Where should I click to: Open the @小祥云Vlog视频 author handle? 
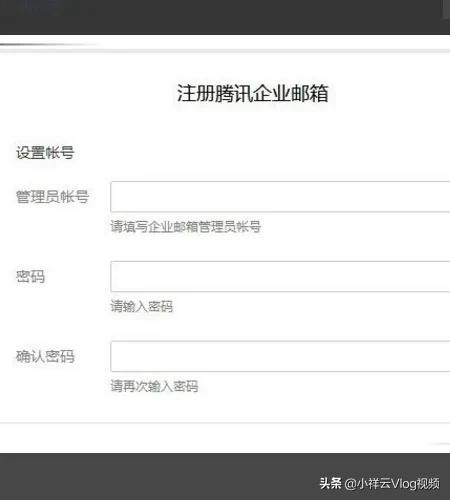point(392,483)
